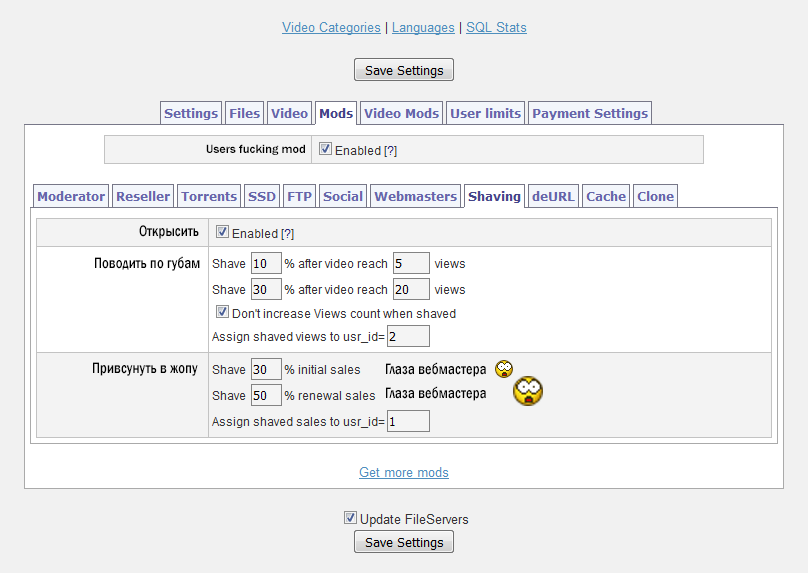Screen dimensions: 808x573
Task: Click the large shocked emoji icon
Action: 528,390
